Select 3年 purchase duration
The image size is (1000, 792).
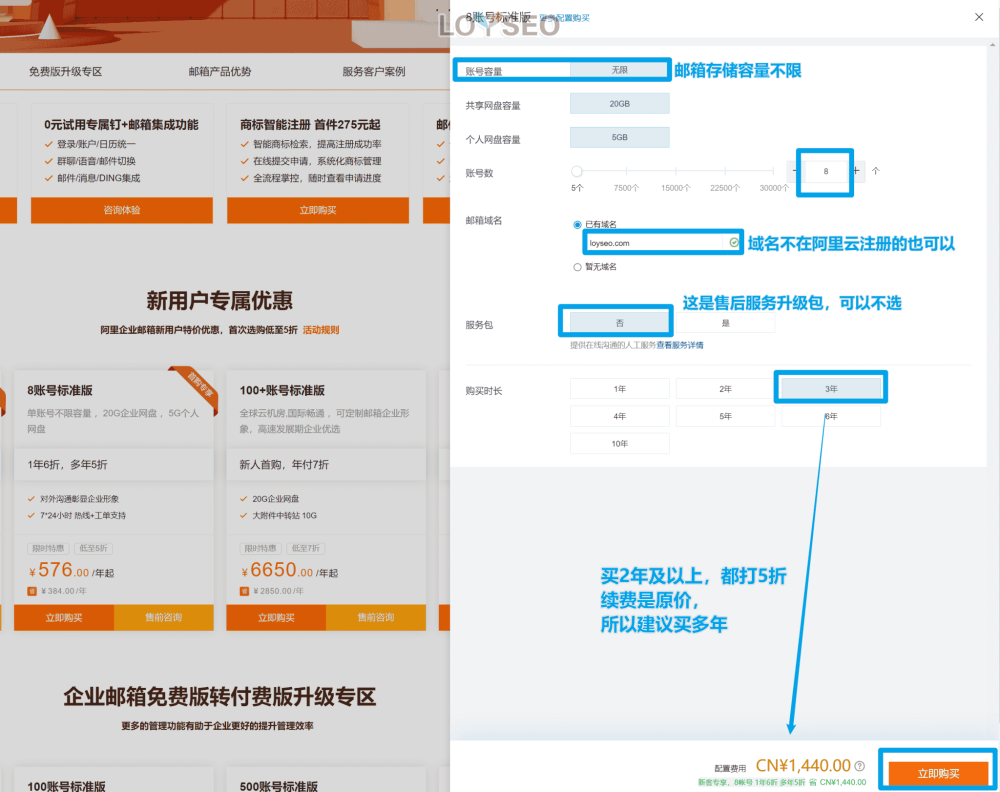pyautogui.click(x=831, y=388)
